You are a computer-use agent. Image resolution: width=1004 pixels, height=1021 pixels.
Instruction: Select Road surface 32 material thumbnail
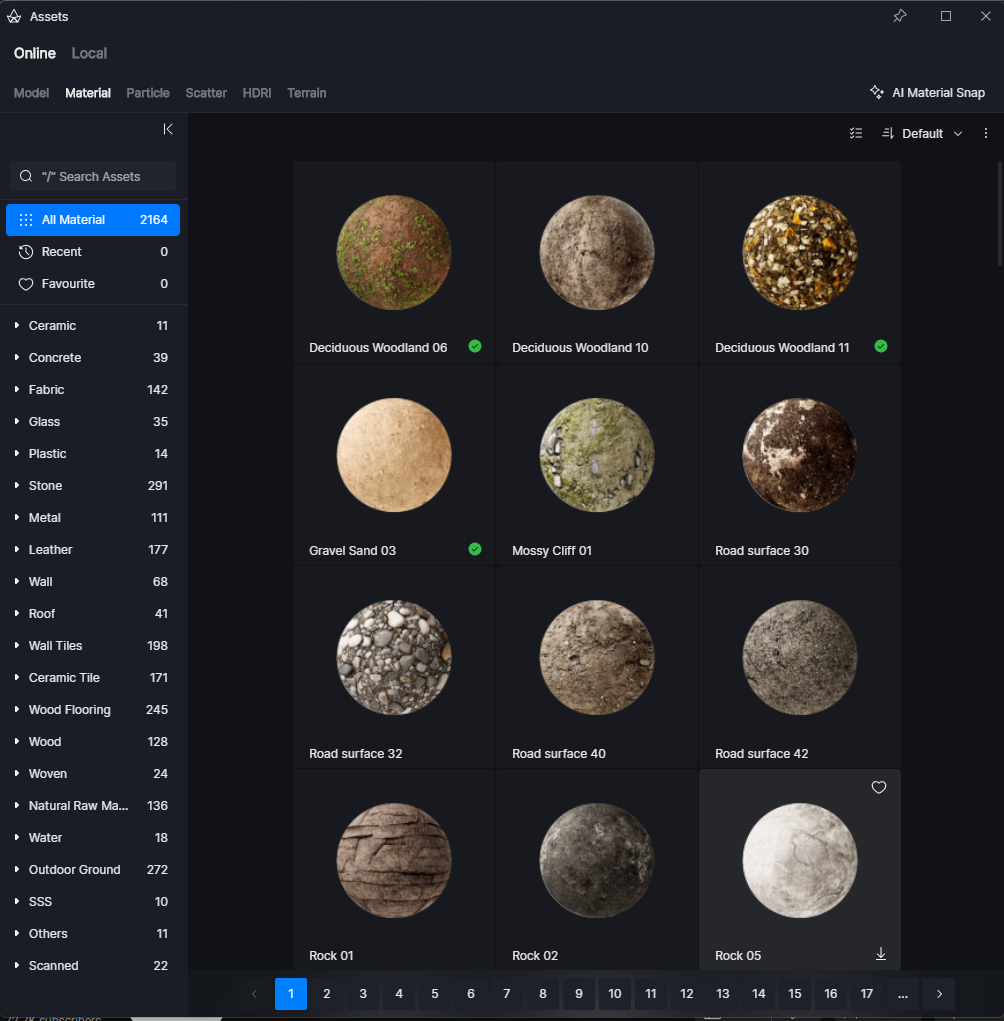click(x=394, y=658)
